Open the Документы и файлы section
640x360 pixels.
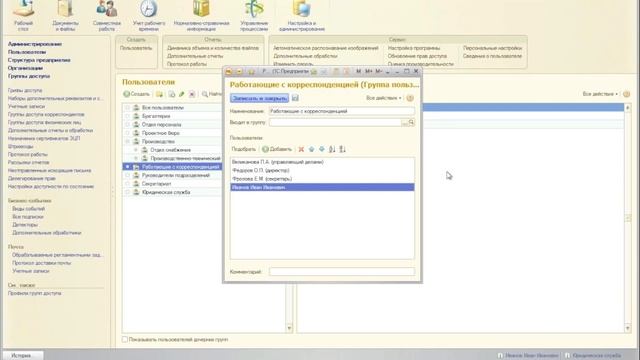tap(65, 16)
